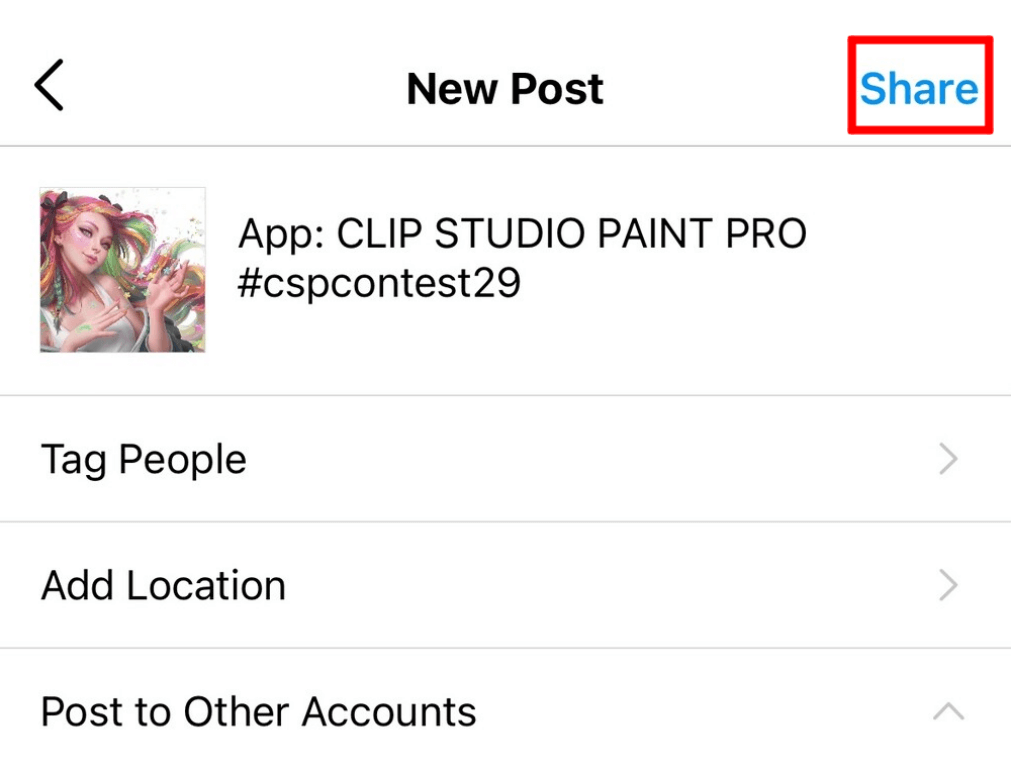Click the New Post header title
Viewport: 1012px width, 768px height.
pos(505,89)
